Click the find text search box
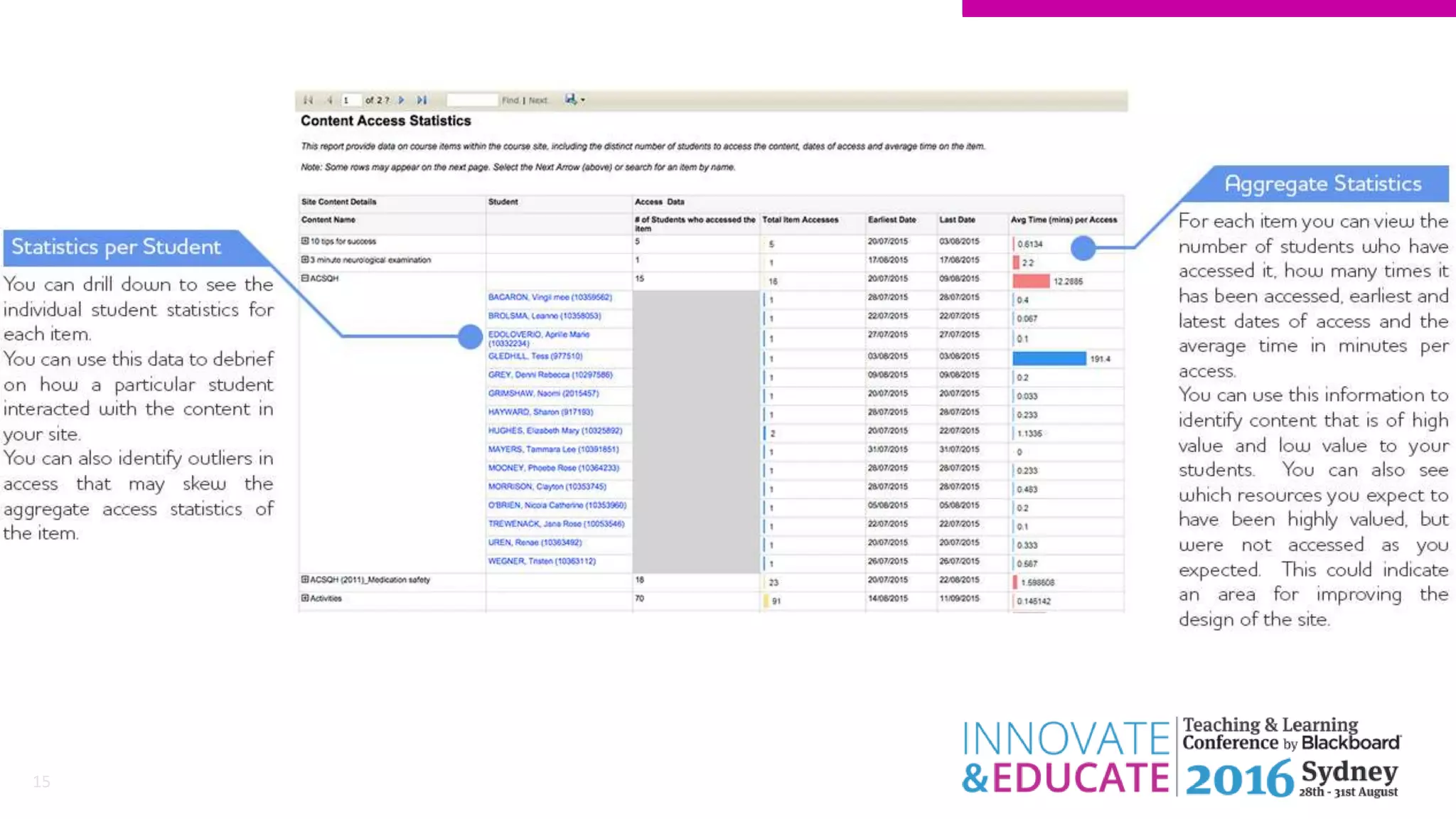 click(471, 100)
